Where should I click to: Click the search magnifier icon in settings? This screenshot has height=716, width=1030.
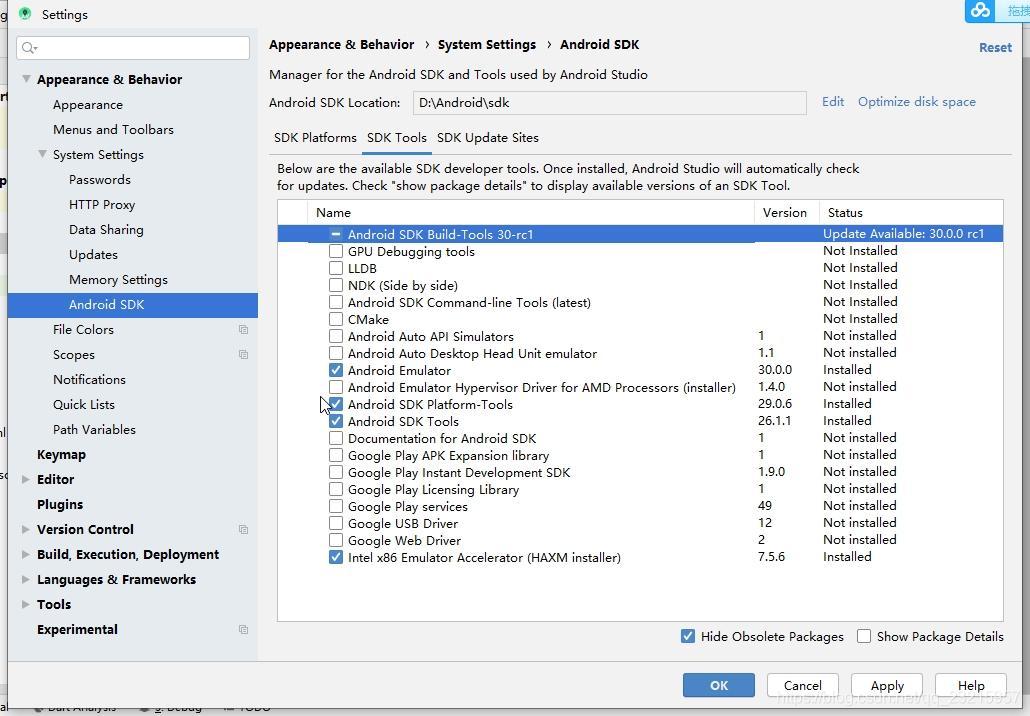(x=29, y=48)
